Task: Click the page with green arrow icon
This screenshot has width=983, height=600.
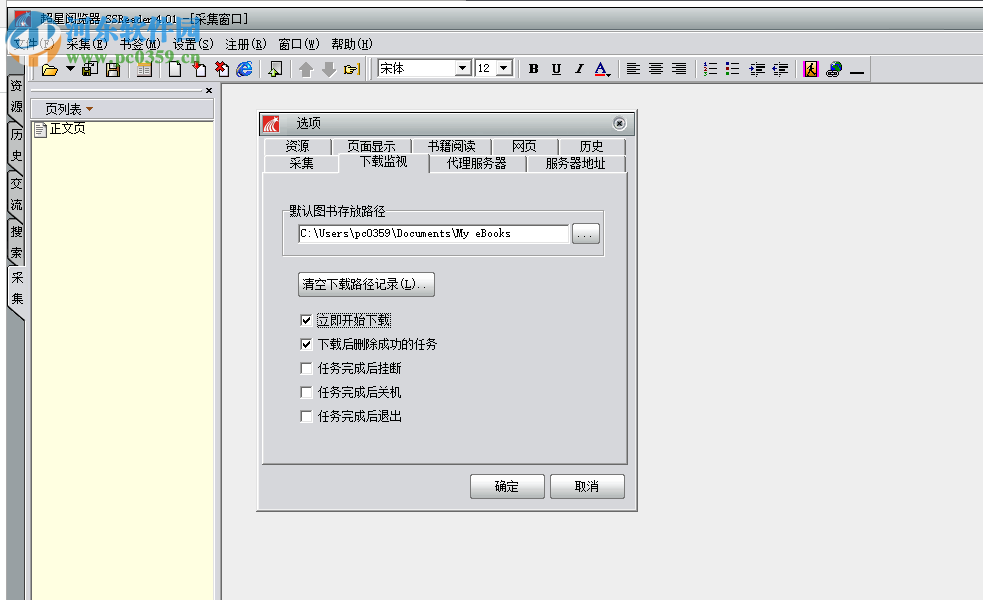Action: [275, 69]
